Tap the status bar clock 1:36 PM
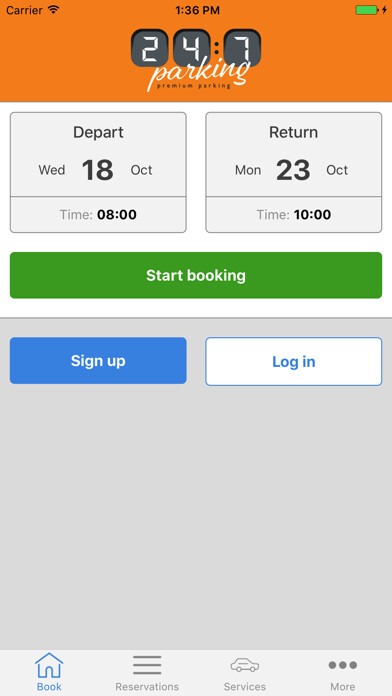 (197, 10)
